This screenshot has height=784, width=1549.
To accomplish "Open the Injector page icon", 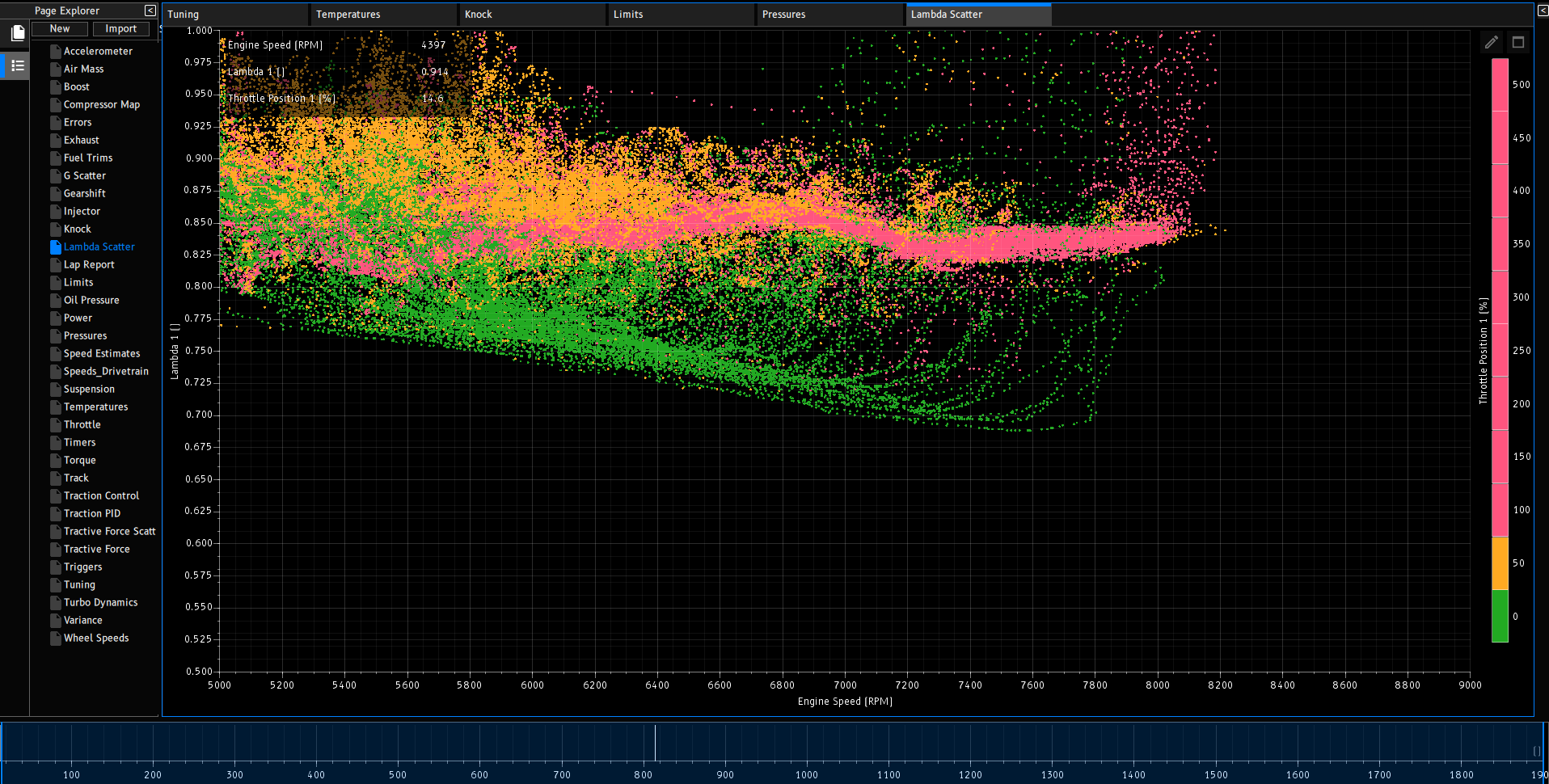I will [56, 211].
